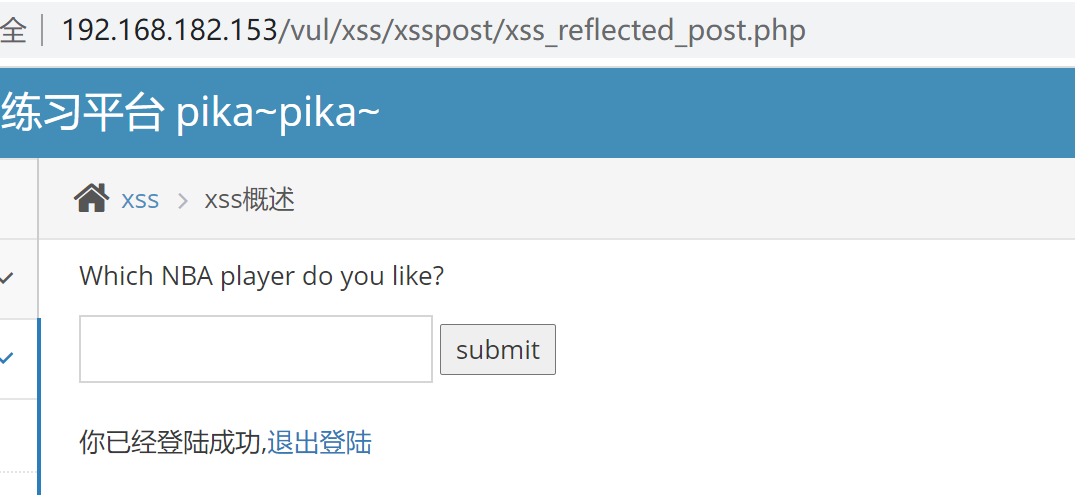Focus the NBA player text input

pyautogui.click(x=255, y=349)
